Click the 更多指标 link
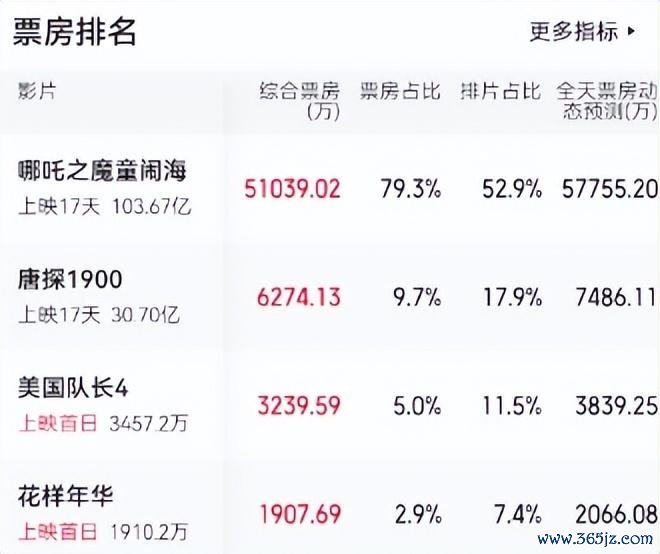 [x=574, y=31]
